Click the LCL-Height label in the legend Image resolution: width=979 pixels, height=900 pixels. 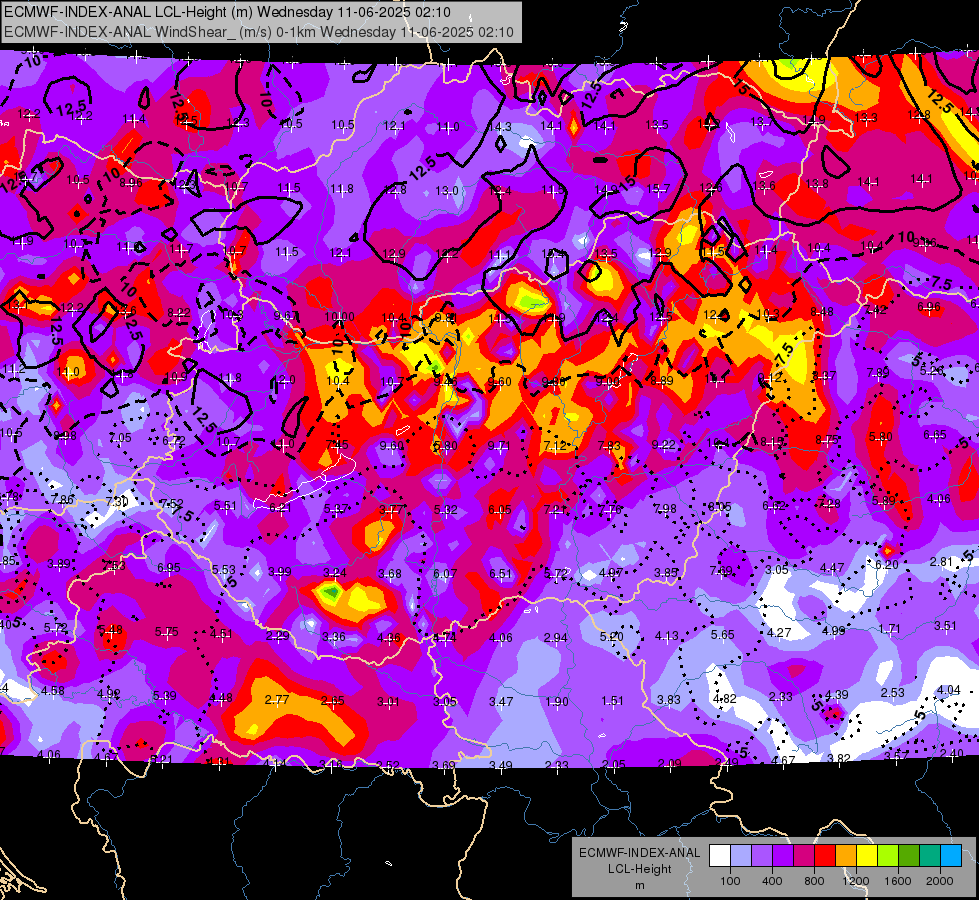click(x=639, y=869)
